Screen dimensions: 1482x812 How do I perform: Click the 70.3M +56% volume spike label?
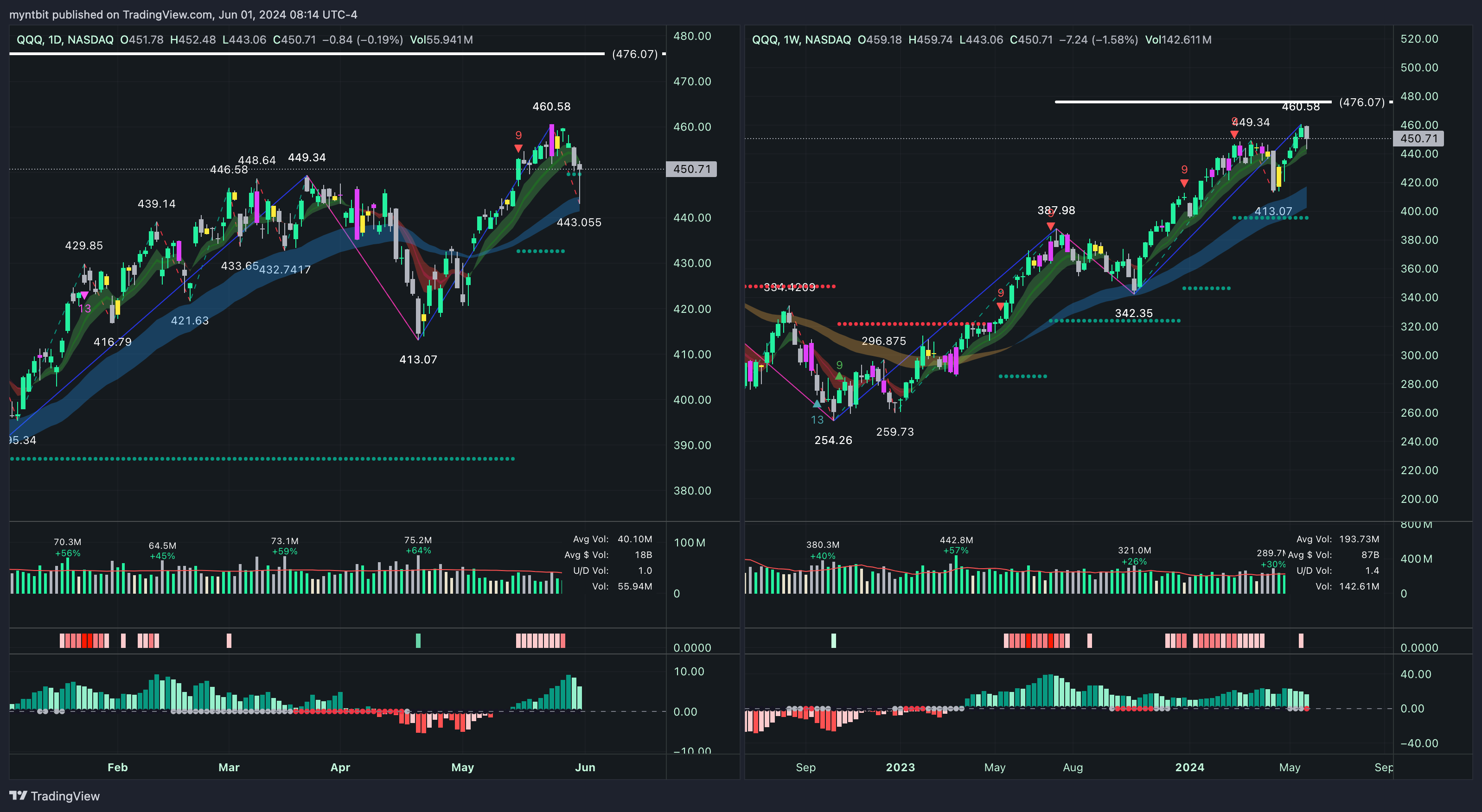(x=67, y=547)
